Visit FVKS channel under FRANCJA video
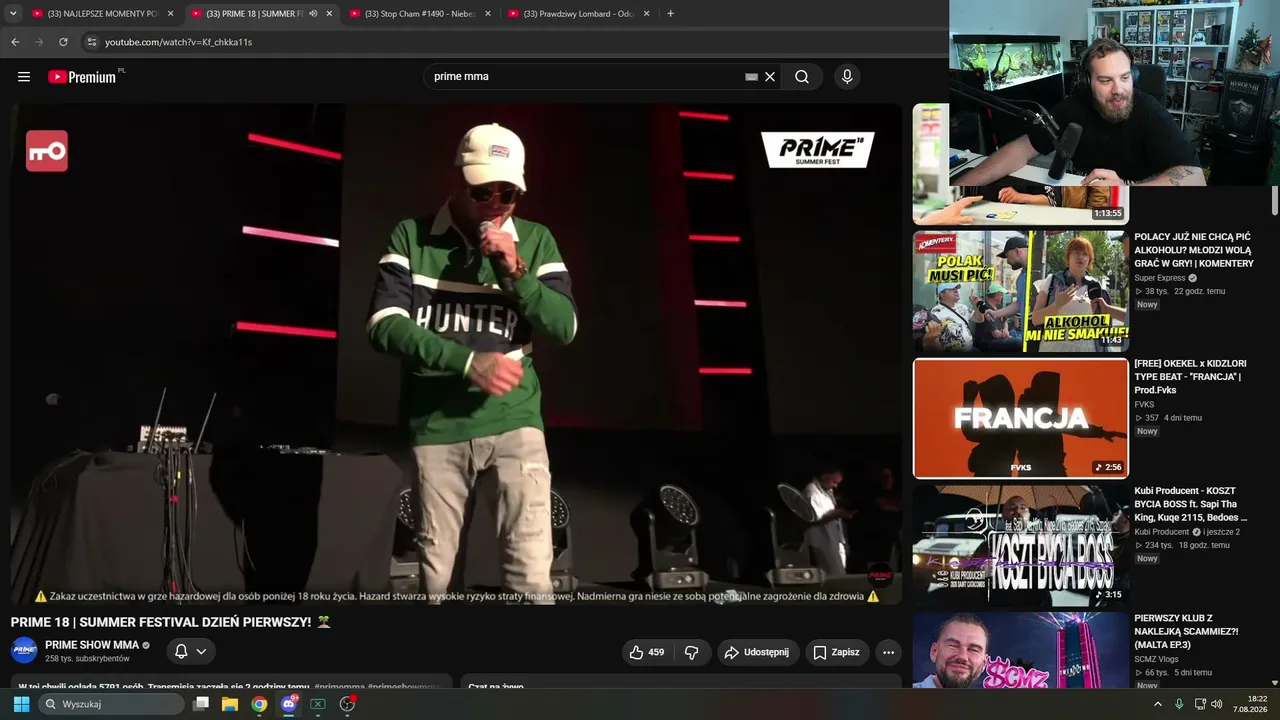 point(1144,405)
